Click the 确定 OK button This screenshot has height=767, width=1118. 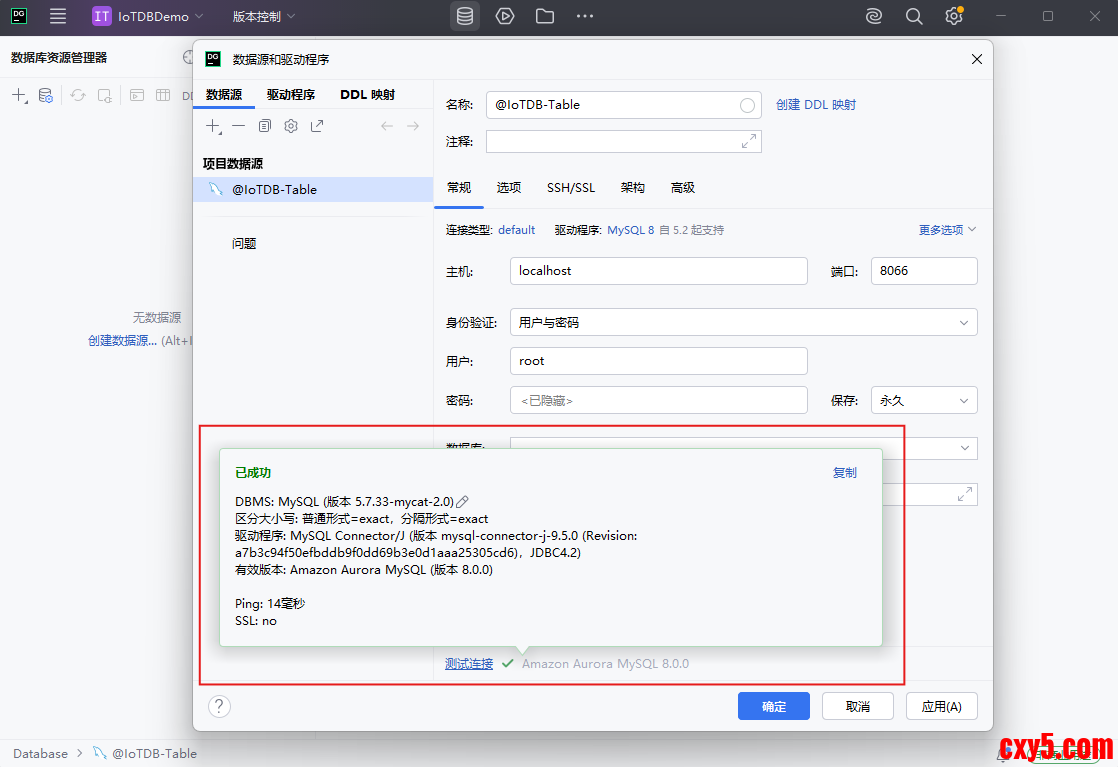[x=773, y=706]
